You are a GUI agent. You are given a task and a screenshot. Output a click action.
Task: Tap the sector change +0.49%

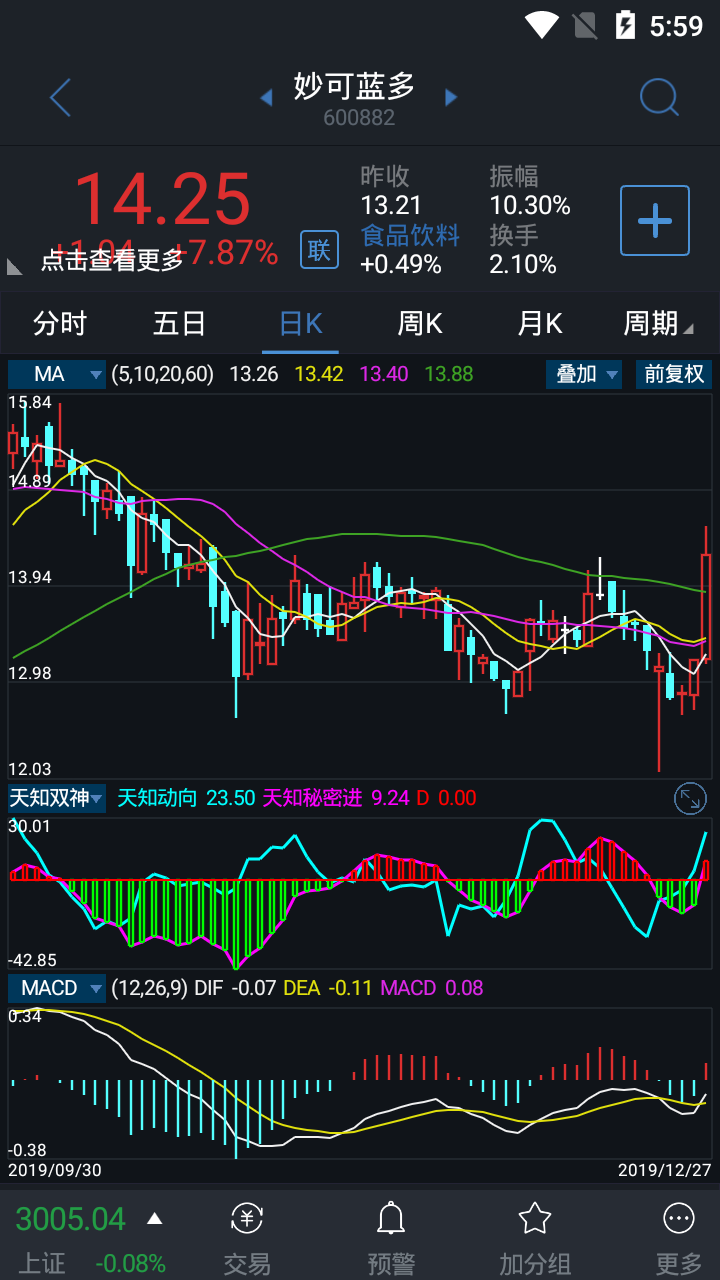(x=401, y=264)
